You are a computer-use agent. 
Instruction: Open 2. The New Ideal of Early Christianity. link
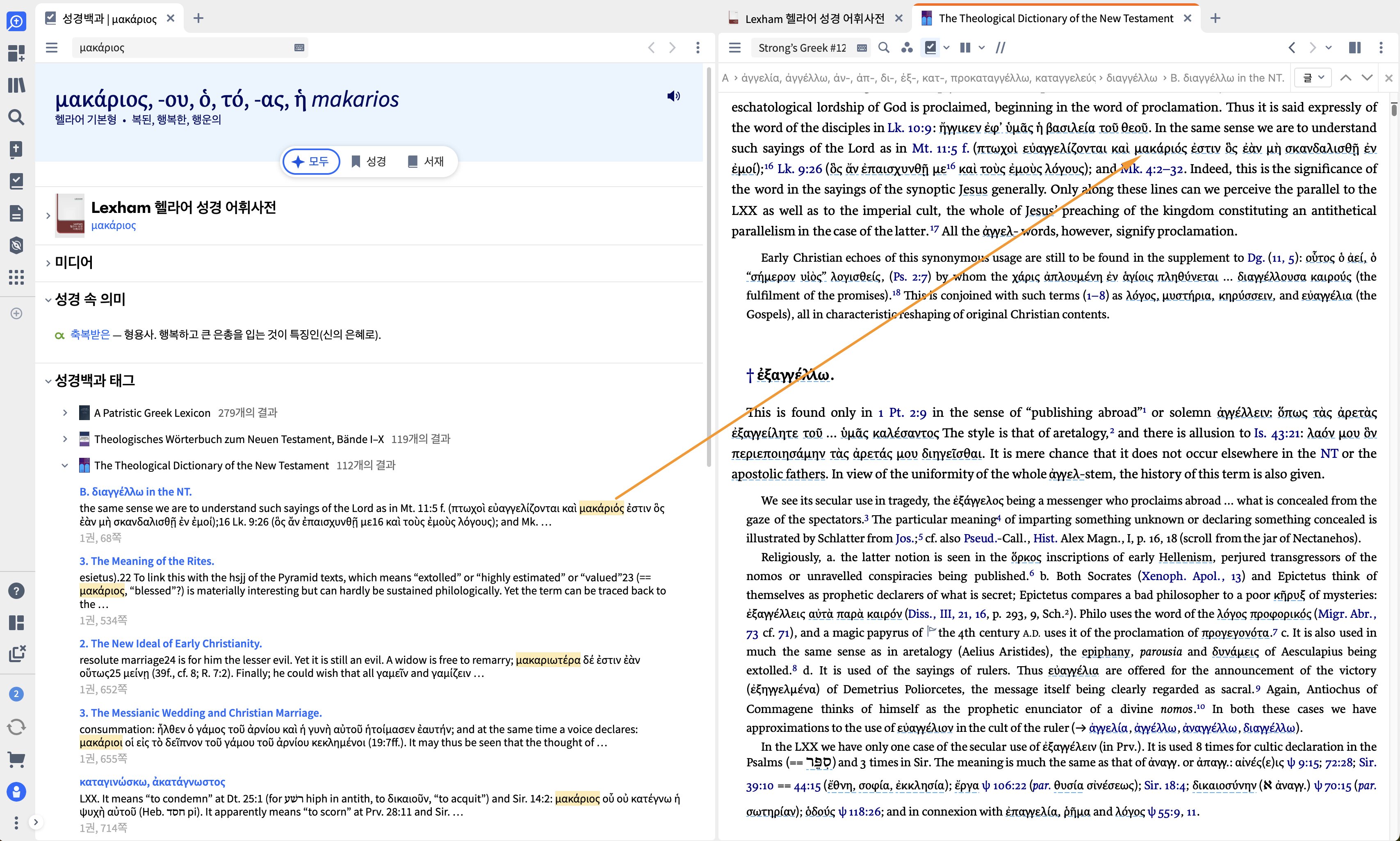(x=171, y=644)
